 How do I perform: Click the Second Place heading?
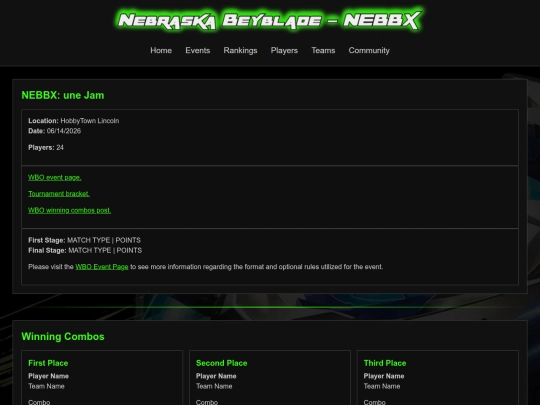pyautogui.click(x=221, y=363)
